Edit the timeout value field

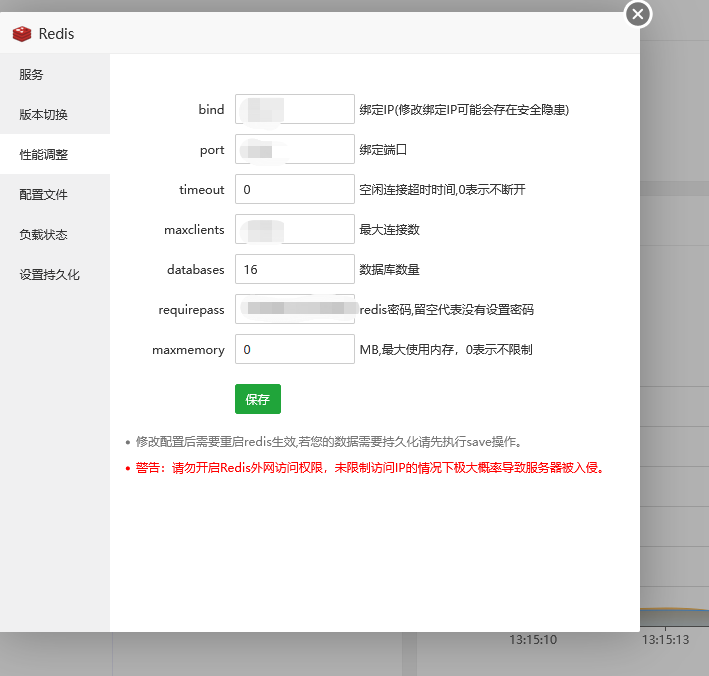coord(295,189)
